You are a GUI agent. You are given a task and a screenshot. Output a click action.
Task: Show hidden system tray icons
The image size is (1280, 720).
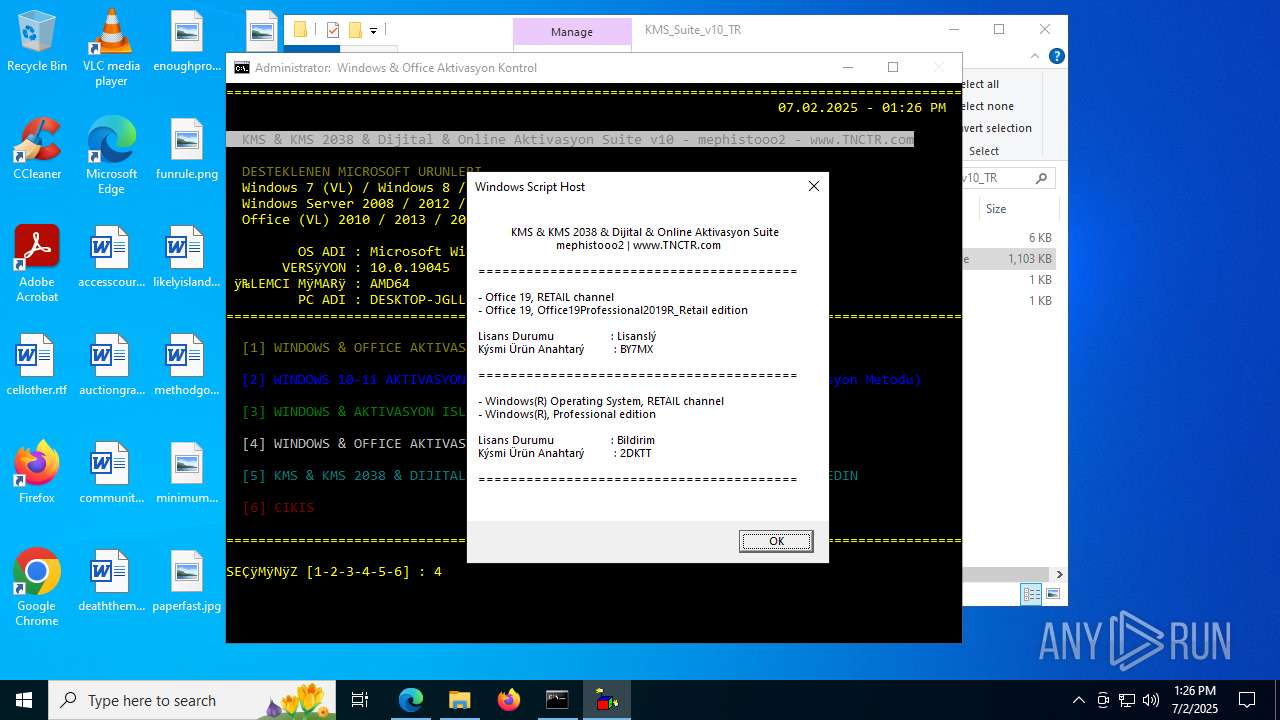[1078, 700]
